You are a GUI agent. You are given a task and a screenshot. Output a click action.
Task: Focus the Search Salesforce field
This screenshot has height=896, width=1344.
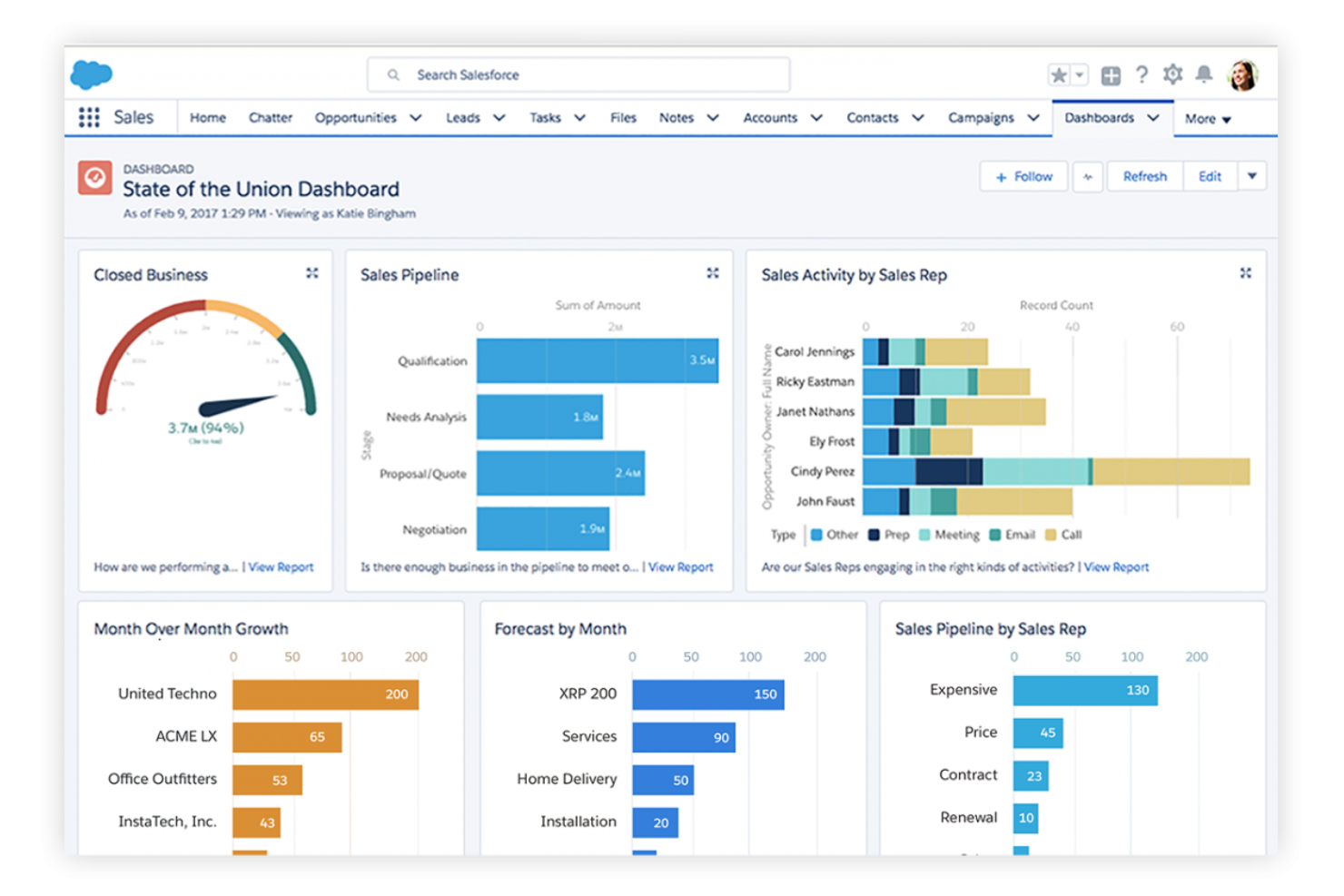[578, 74]
